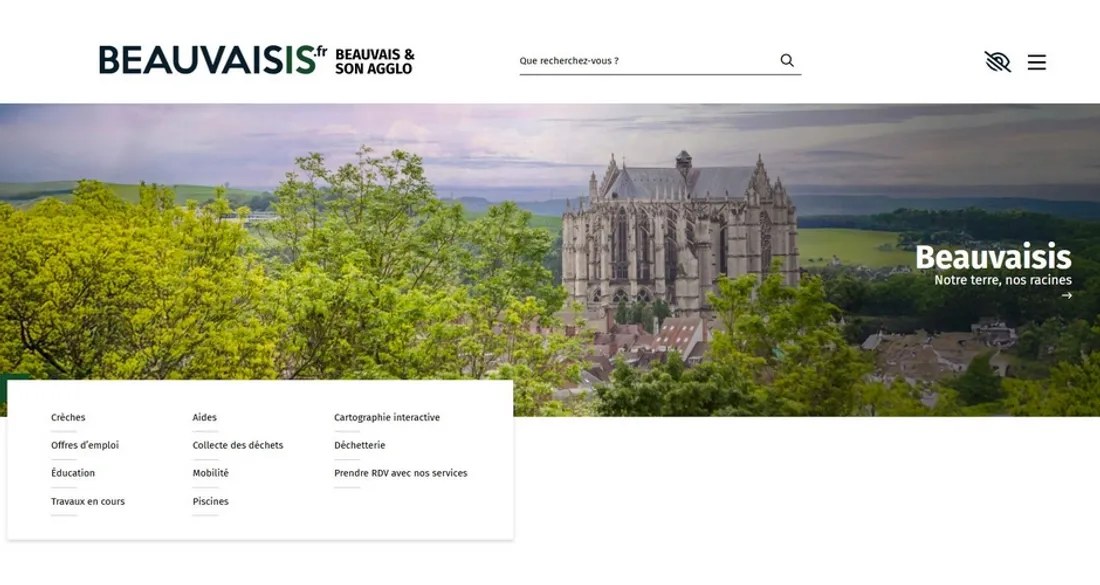Open Cartographie interactive

click(387, 417)
